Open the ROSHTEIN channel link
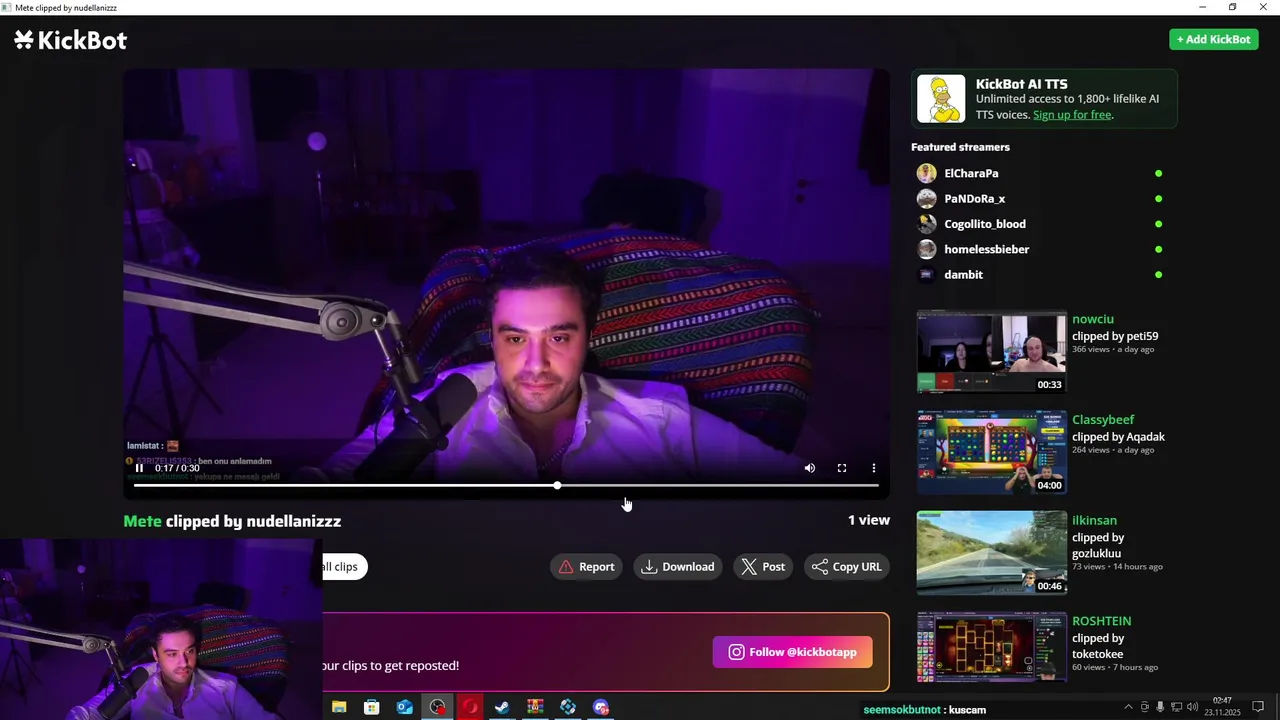1280x720 pixels. click(x=1101, y=621)
